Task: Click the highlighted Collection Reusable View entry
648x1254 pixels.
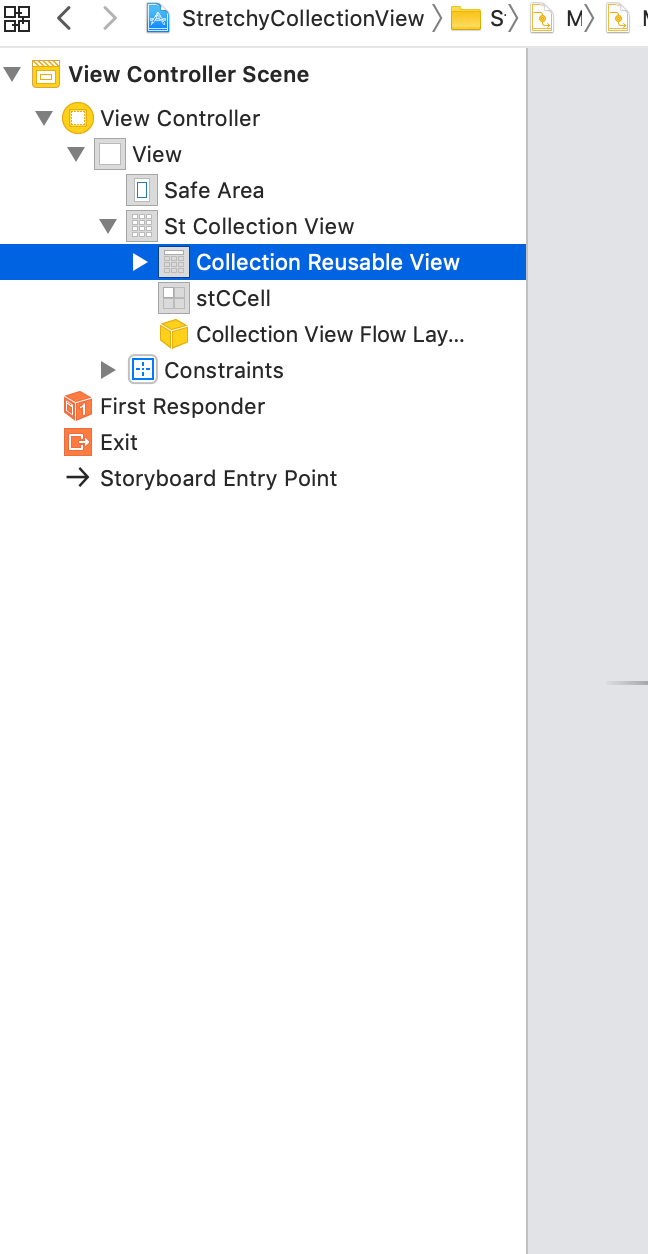Action: [x=328, y=262]
